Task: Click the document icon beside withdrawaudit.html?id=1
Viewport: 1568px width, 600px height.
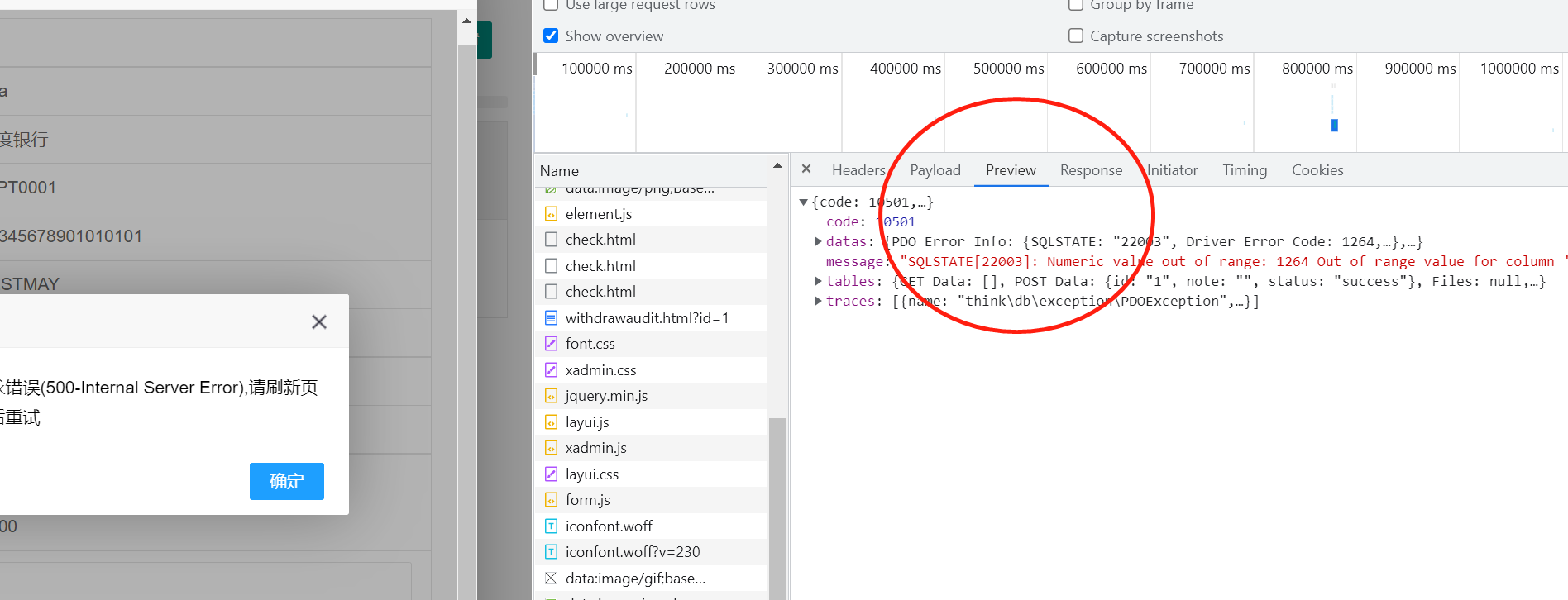Action: (x=551, y=318)
